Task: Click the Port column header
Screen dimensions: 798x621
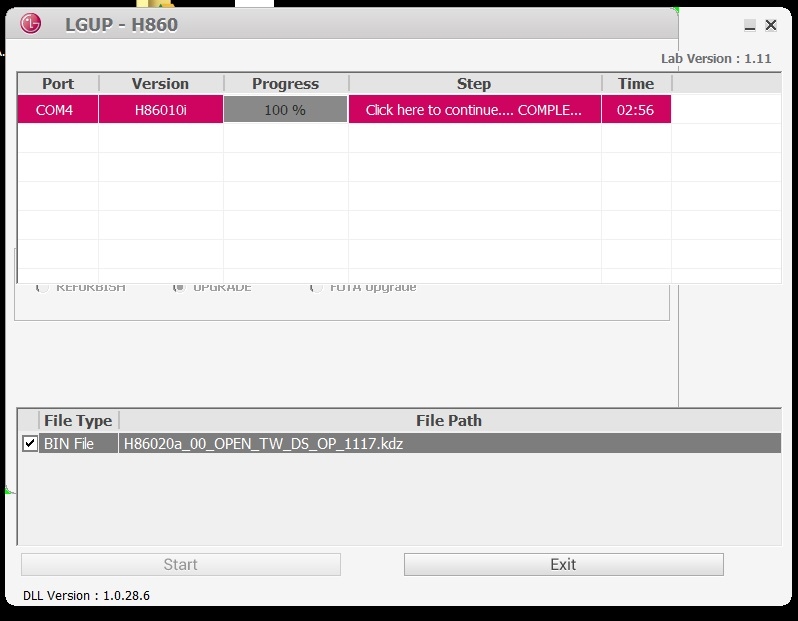Action: [58, 83]
